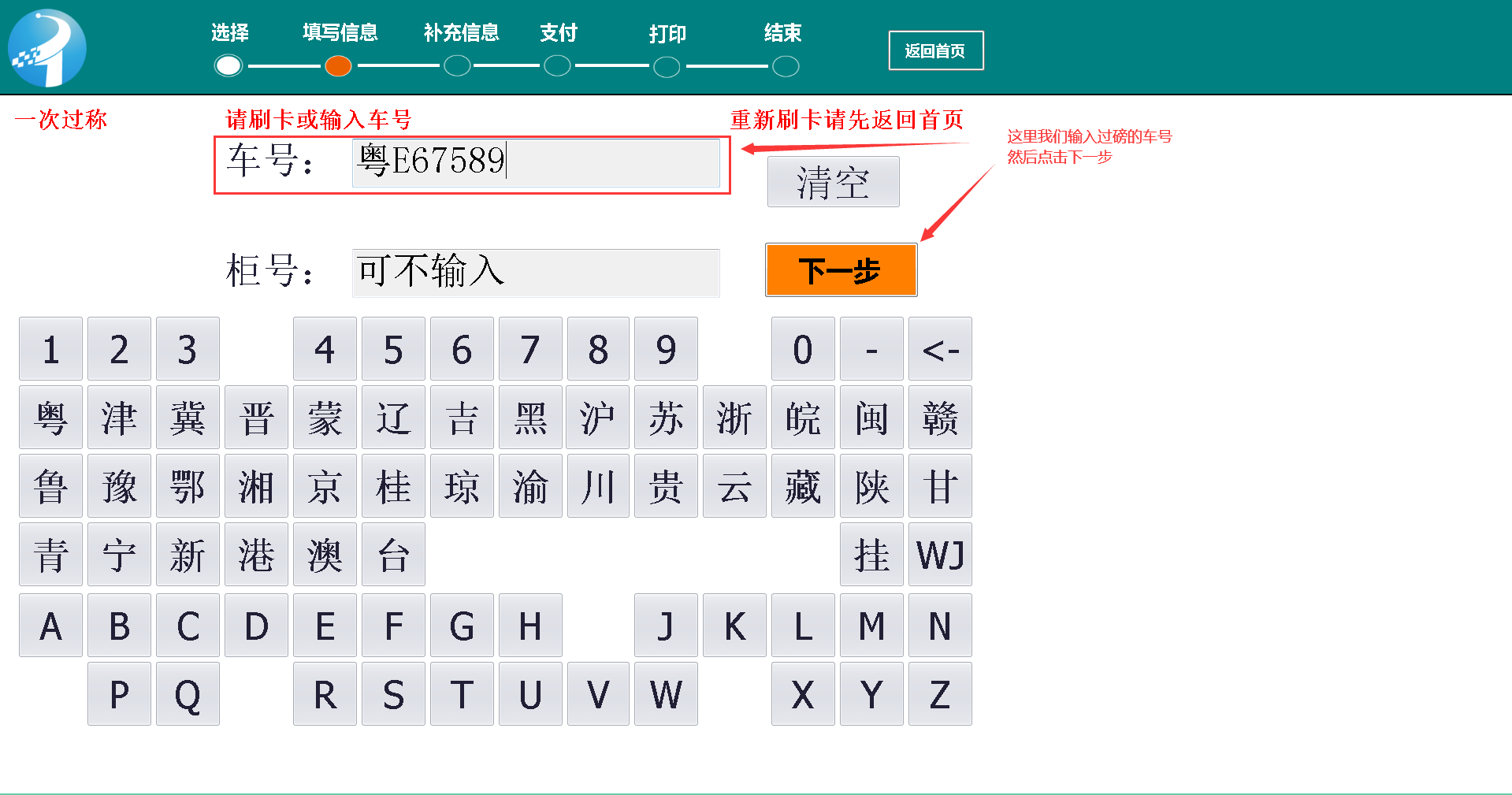Click the 支付 progress step circle

click(x=557, y=66)
